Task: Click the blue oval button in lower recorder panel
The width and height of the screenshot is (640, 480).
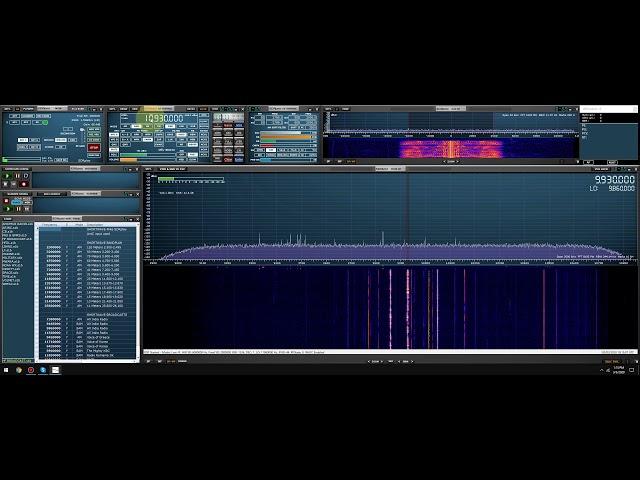Action: click(x=16, y=202)
